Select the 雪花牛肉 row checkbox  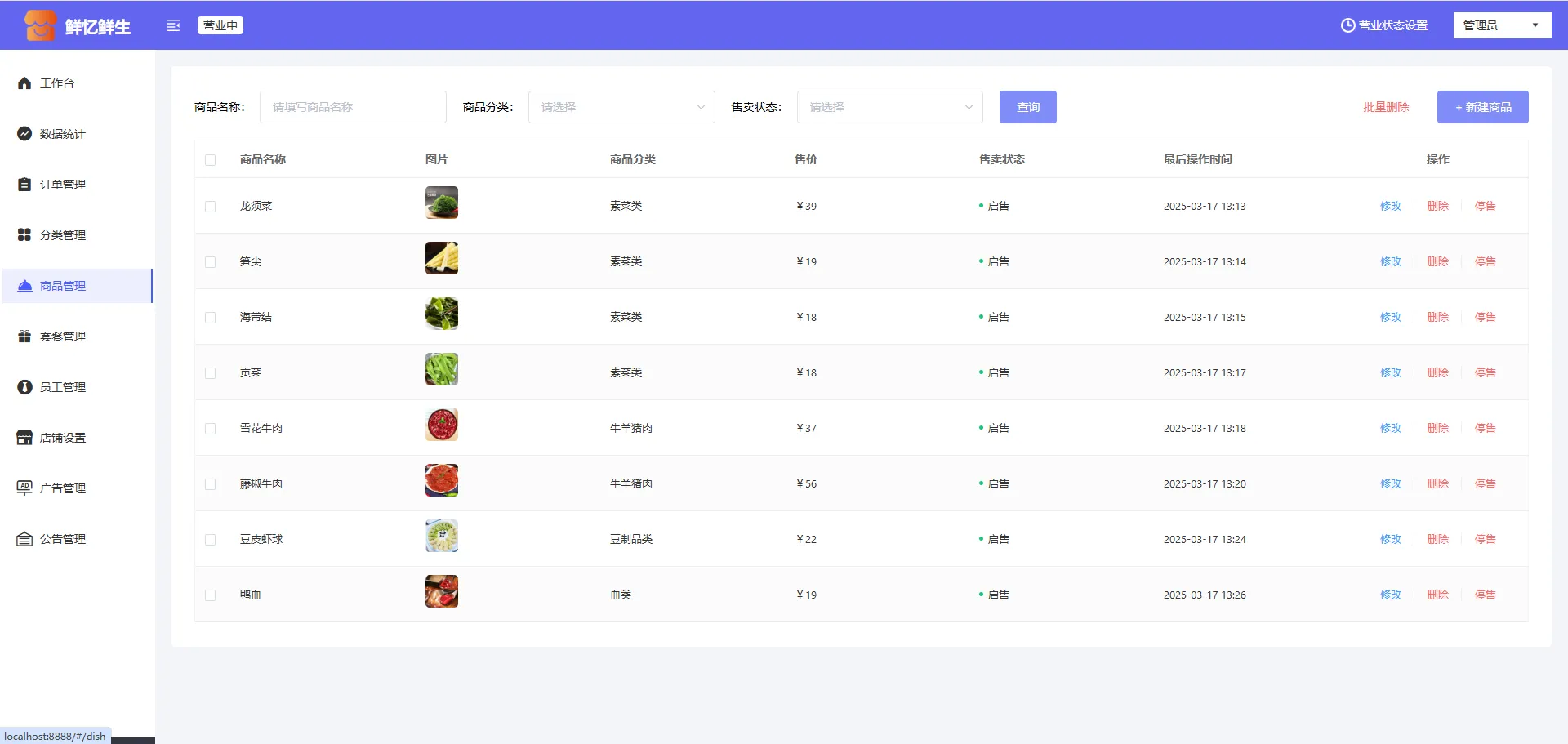coord(211,429)
